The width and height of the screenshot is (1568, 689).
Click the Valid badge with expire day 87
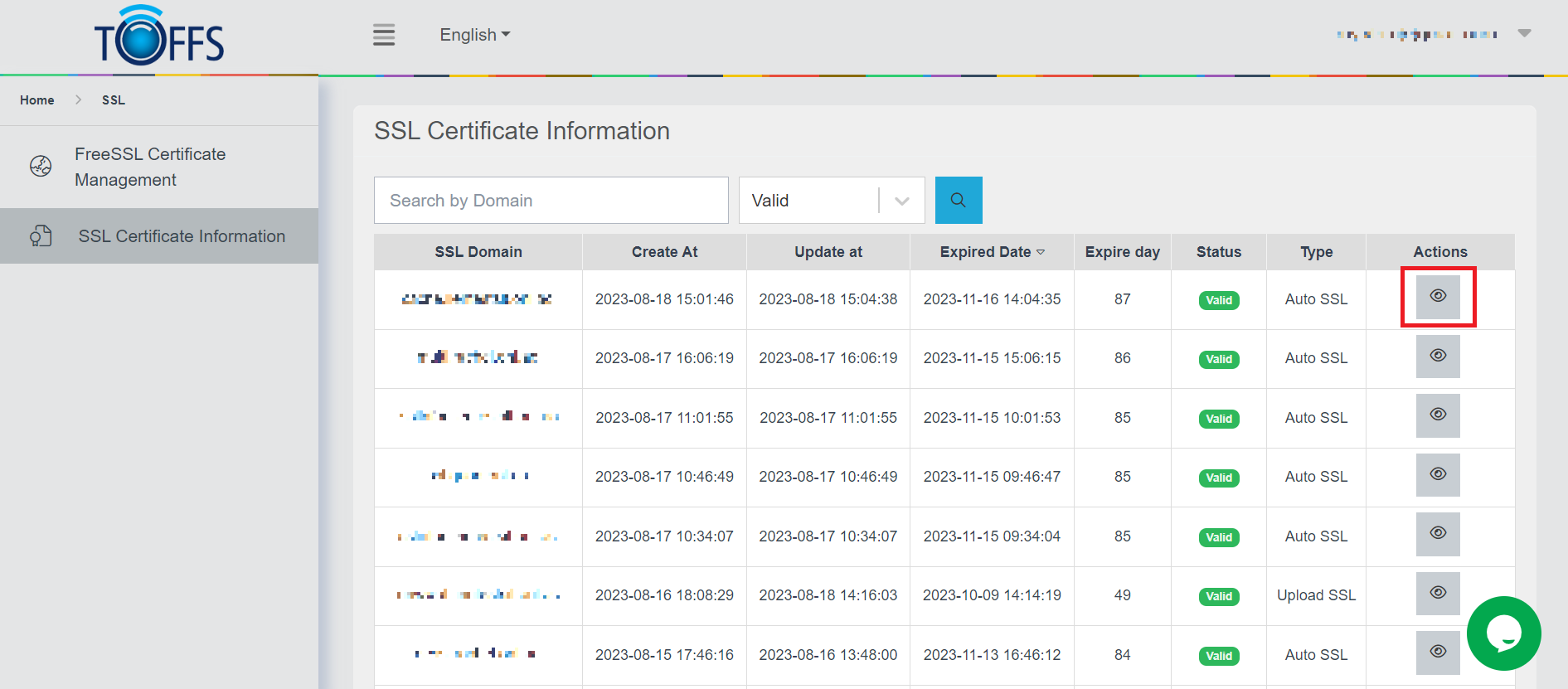click(1218, 300)
